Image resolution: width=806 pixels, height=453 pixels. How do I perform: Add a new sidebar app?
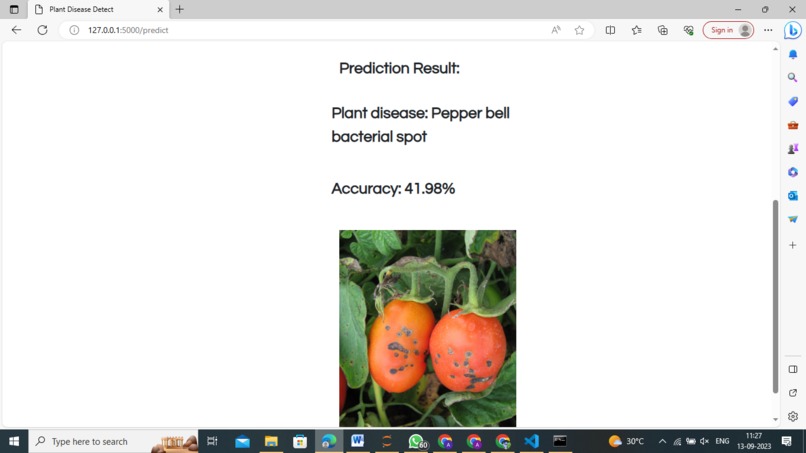(793, 245)
